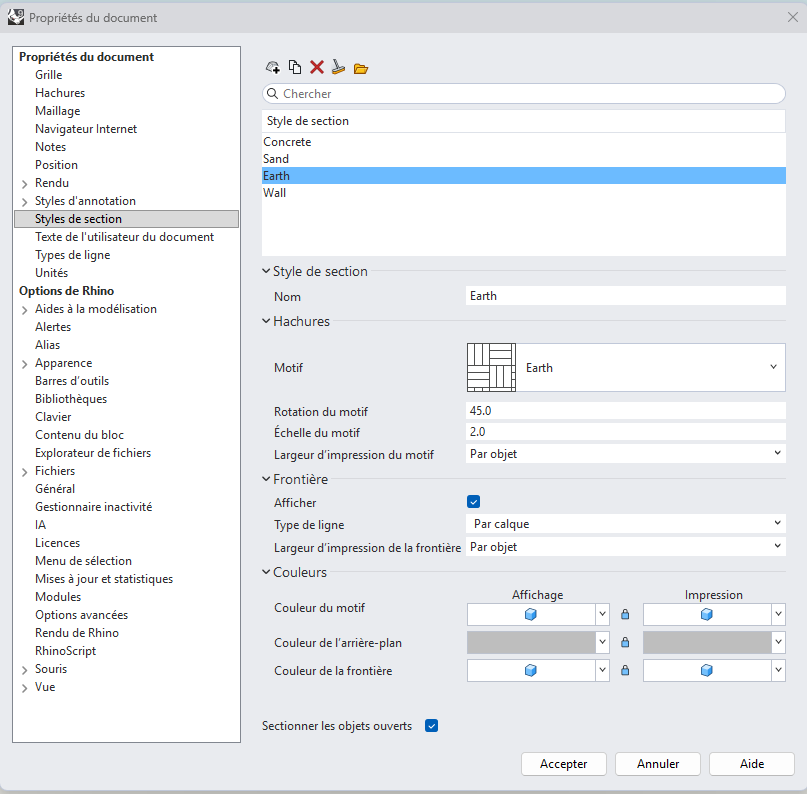Toggle Sectionner les objets ouverts checkbox
The image size is (807, 794).
(431, 726)
